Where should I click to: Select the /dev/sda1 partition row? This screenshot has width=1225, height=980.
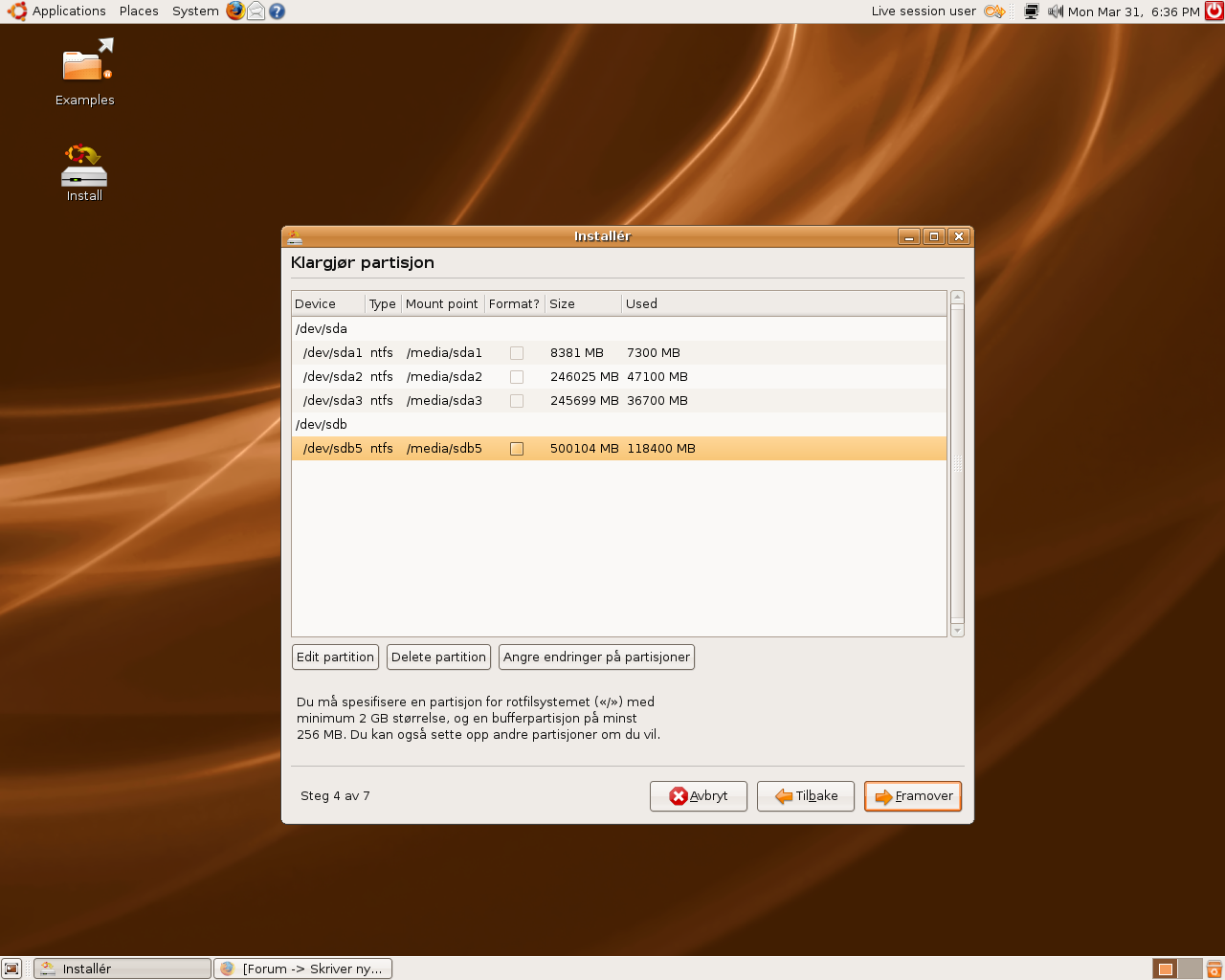click(619, 353)
